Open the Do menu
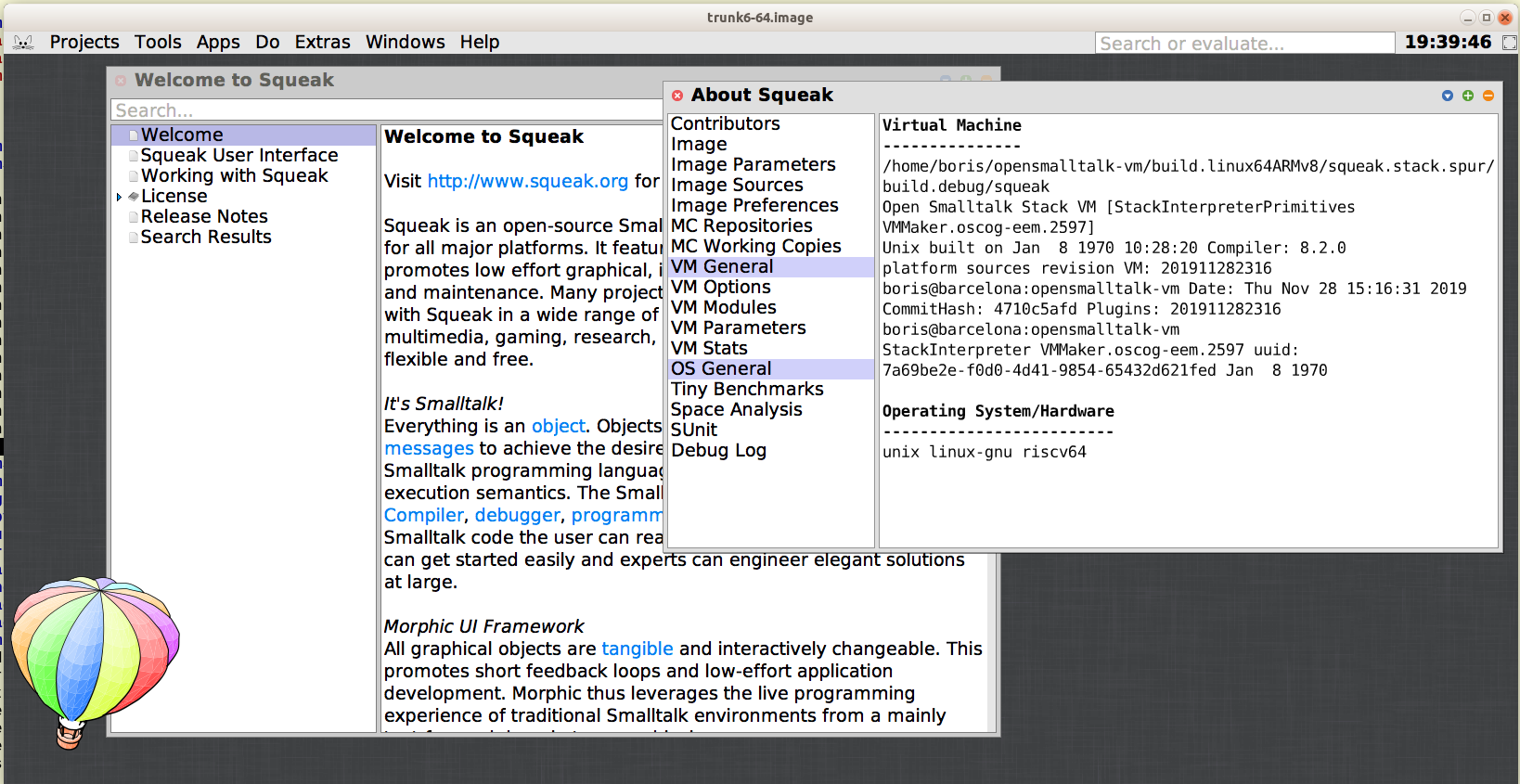 267,42
